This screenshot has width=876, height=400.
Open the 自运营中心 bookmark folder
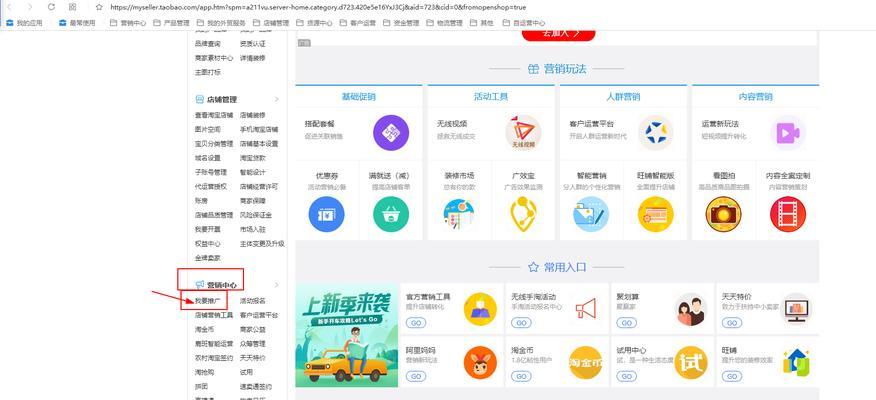[523, 23]
